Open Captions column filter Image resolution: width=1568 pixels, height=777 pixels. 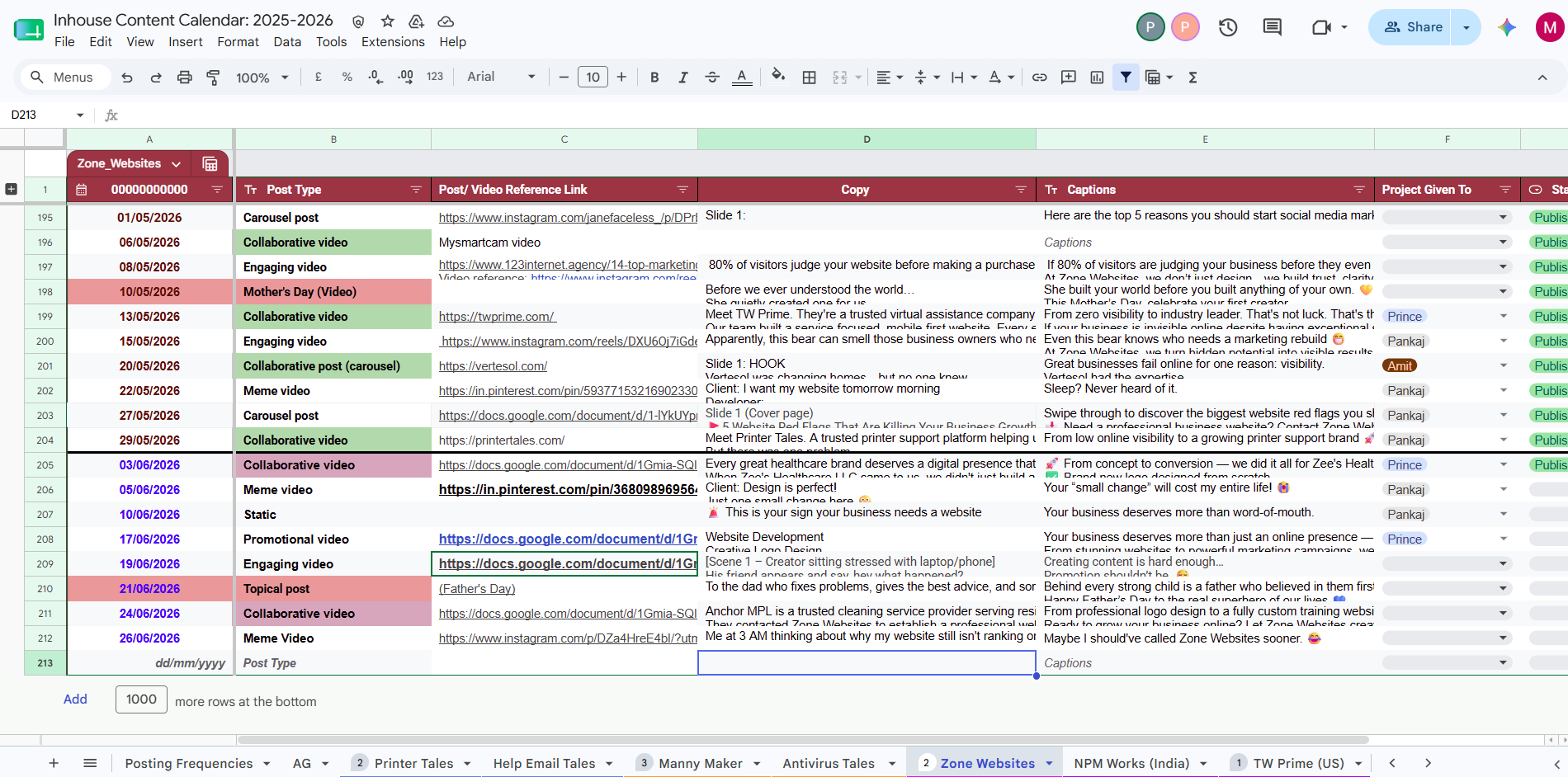tap(1359, 190)
